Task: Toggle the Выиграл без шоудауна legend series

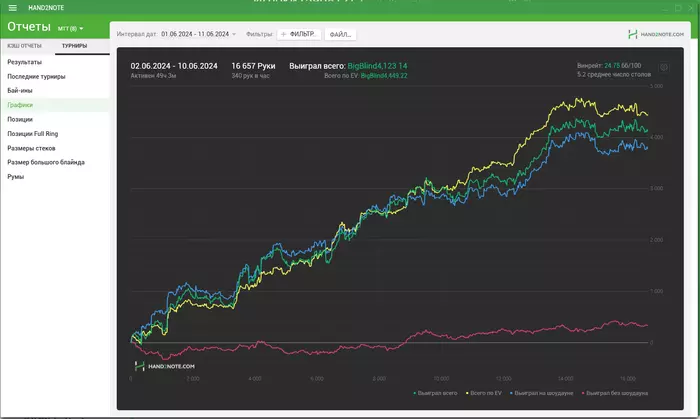Action: click(615, 393)
